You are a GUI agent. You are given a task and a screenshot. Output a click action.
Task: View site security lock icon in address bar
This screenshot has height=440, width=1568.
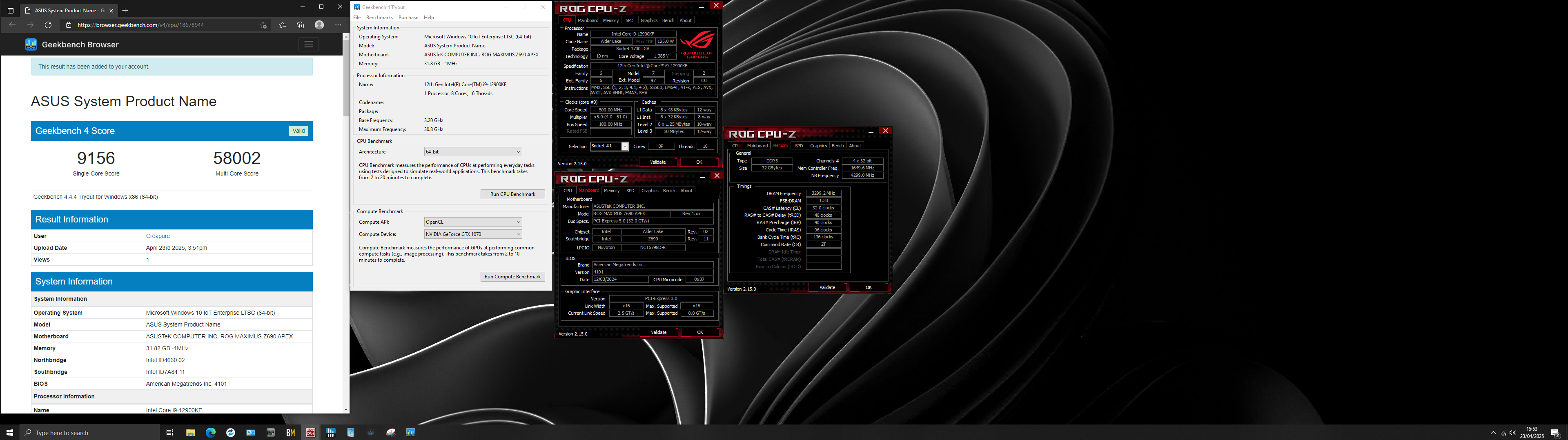click(x=68, y=25)
